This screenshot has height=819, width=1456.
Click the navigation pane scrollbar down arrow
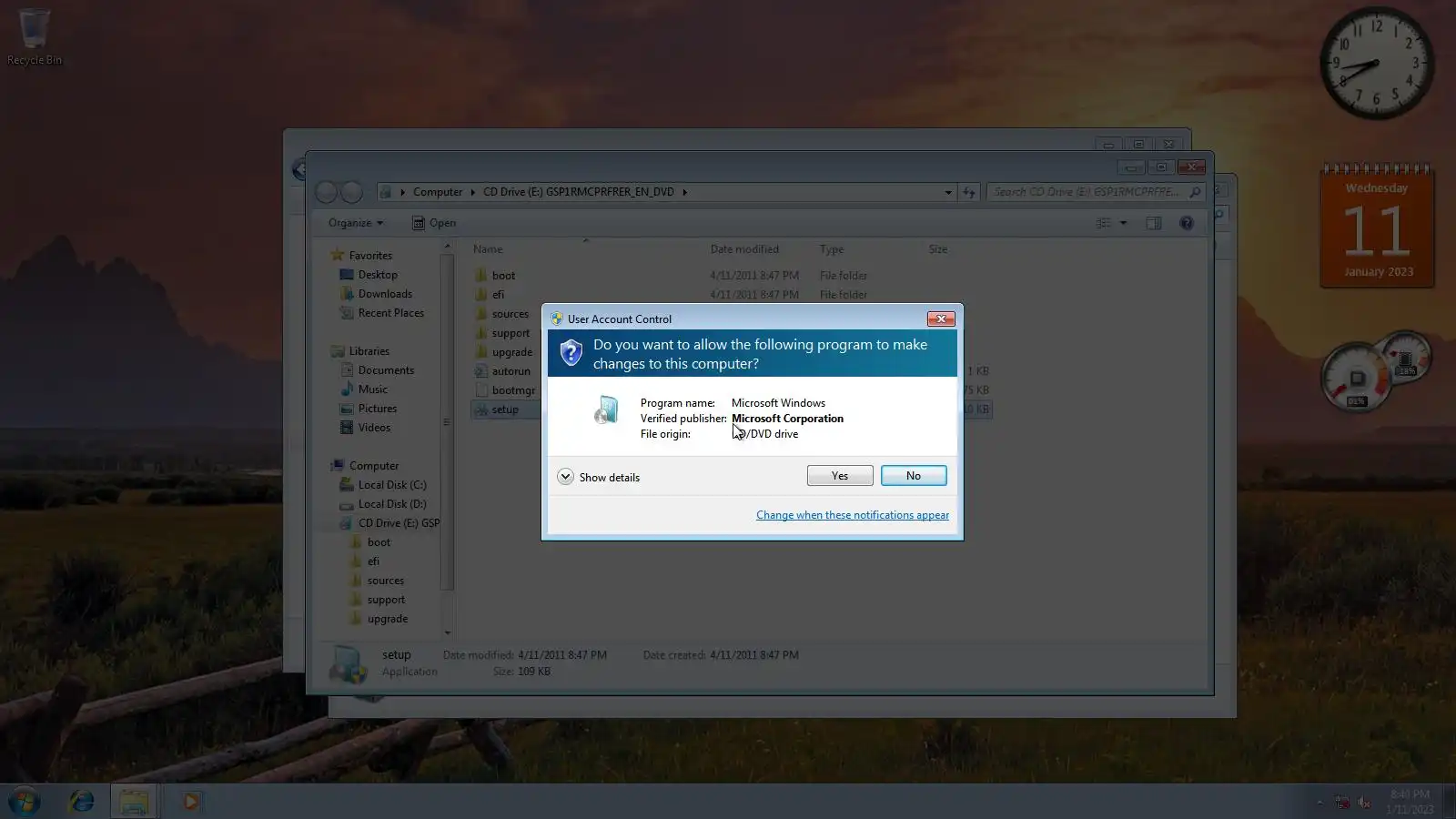447,632
